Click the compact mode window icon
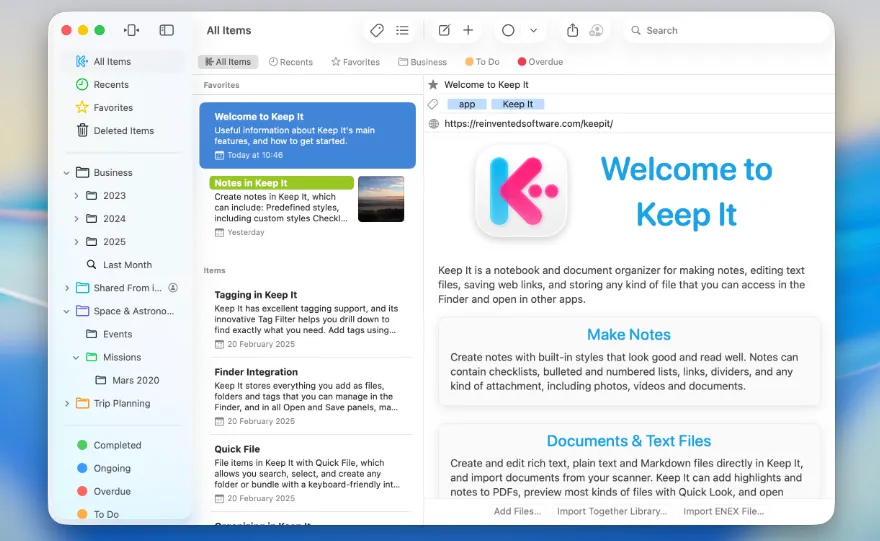The height and width of the screenshot is (541, 880). 131,30
